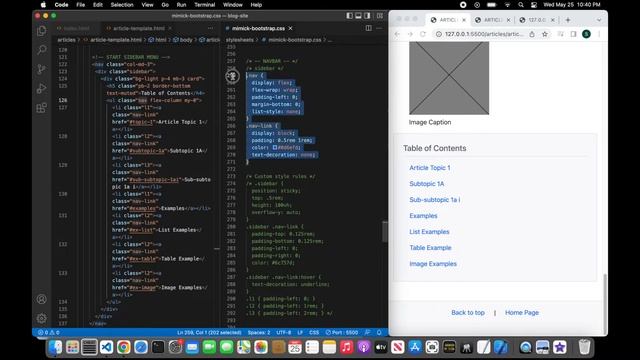This screenshot has height=360, width=640.
Task: Toggle the primary sidebar in VS Code
Action: pyautogui.click(x=349, y=16)
